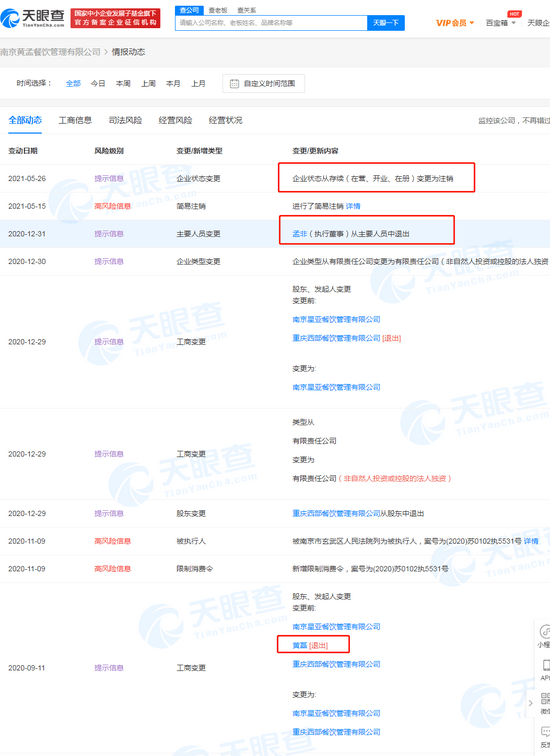The image size is (550, 756).
Task: Switch to the 工商信息 tab
Action: click(x=75, y=120)
